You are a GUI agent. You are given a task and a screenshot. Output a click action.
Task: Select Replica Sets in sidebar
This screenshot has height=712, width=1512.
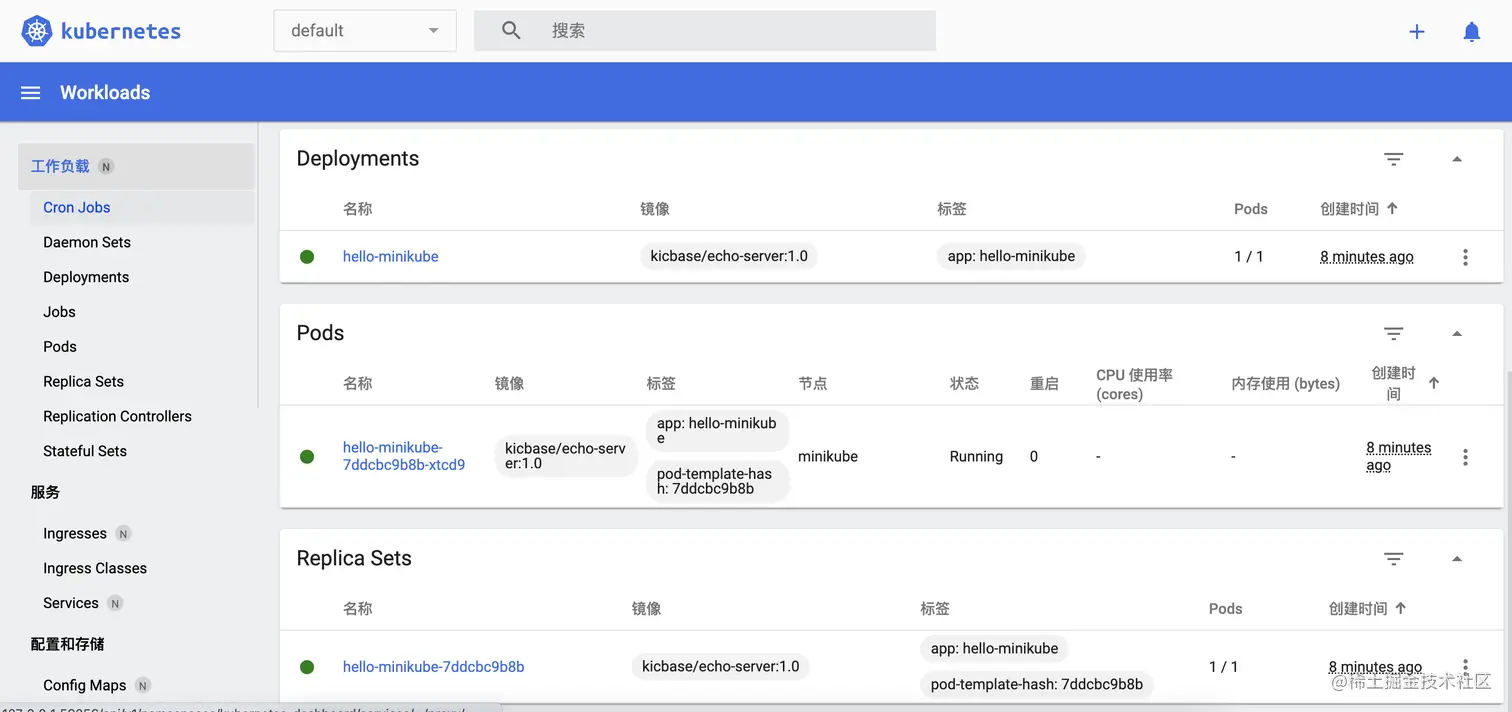[x=84, y=382]
